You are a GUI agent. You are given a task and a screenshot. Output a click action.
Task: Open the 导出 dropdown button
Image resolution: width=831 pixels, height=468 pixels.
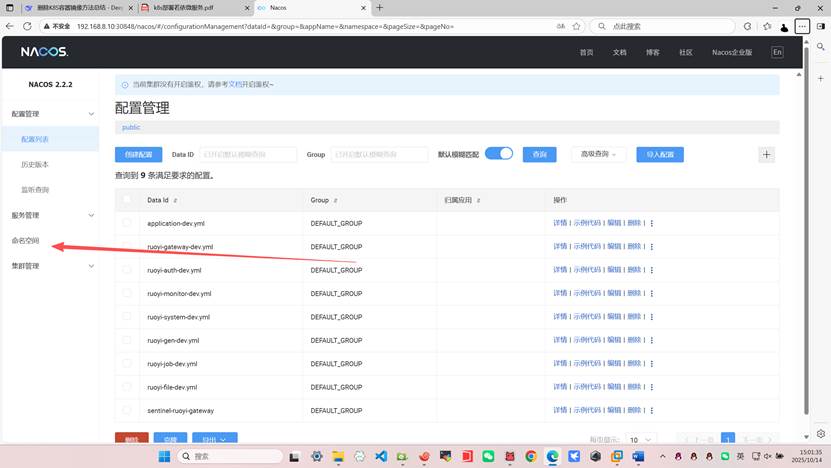pos(215,439)
